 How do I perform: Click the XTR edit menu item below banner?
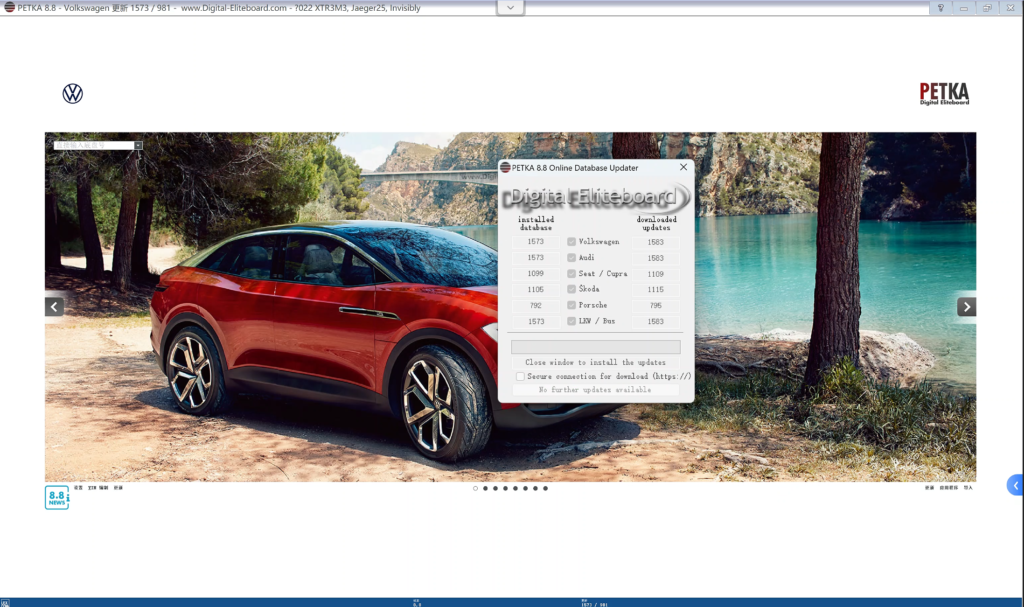[x=97, y=488]
